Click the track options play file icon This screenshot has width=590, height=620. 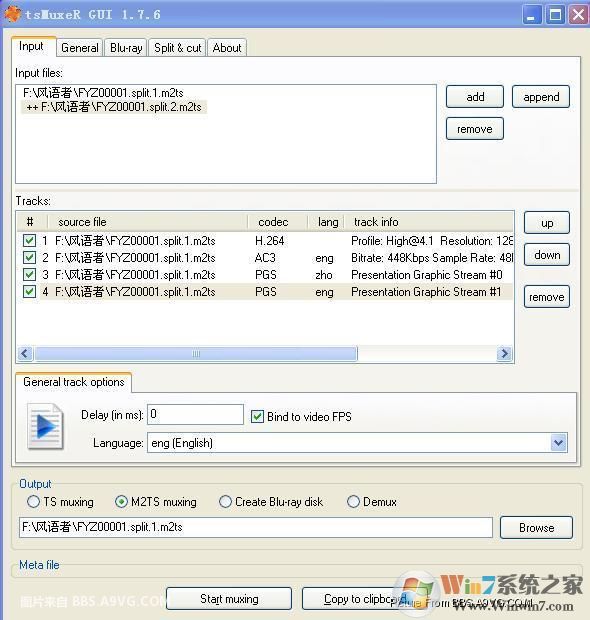coord(45,426)
